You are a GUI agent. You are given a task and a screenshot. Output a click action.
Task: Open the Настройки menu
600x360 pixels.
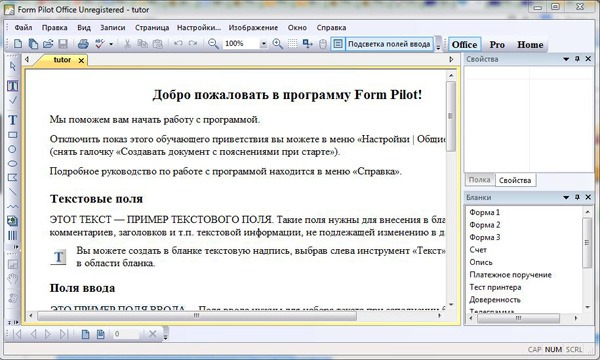(x=199, y=28)
